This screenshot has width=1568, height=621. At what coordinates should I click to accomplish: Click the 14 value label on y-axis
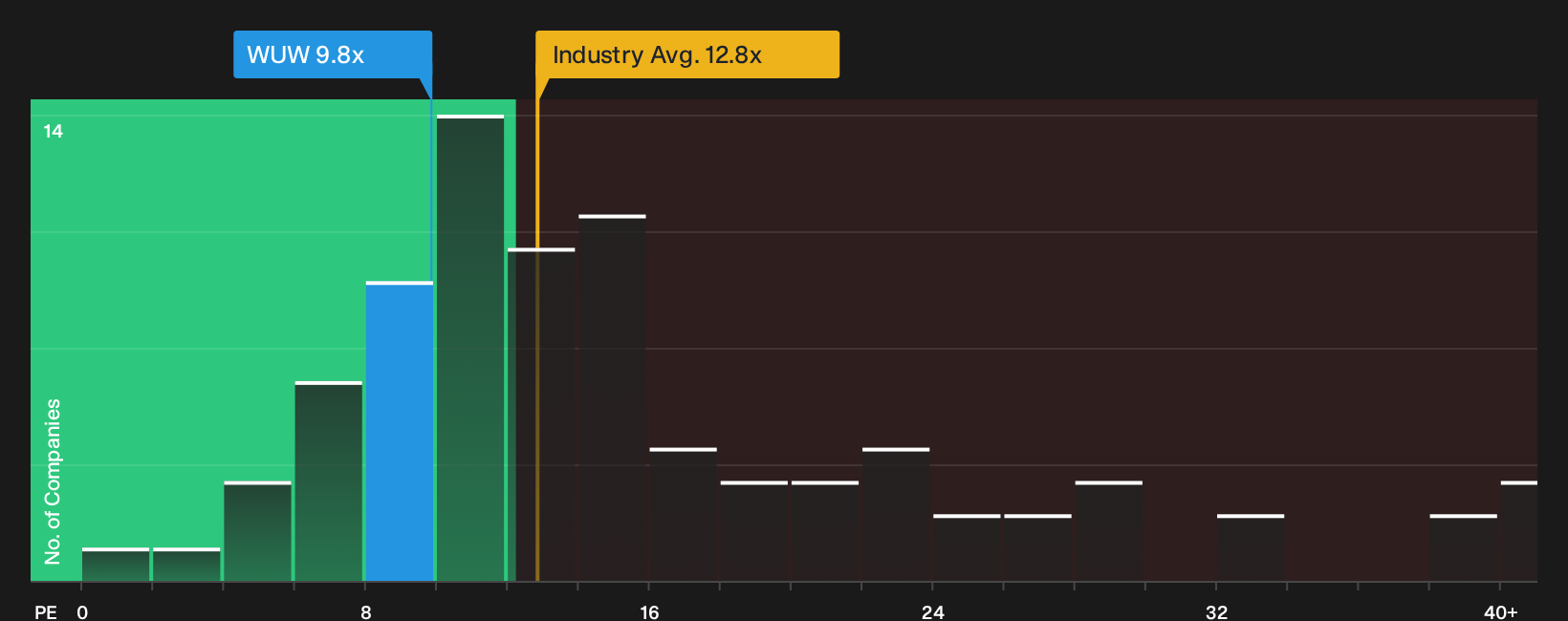coord(53,131)
